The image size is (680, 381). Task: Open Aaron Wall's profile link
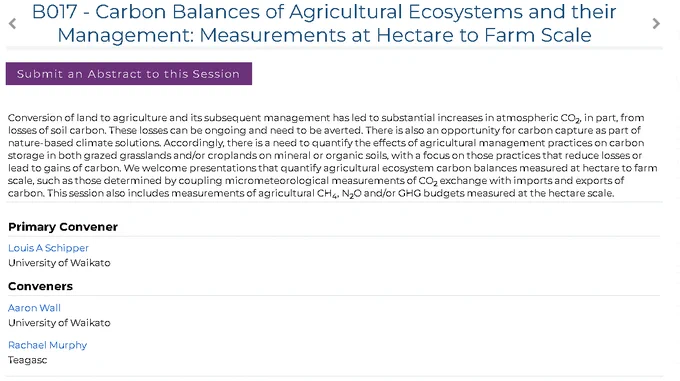point(34,308)
